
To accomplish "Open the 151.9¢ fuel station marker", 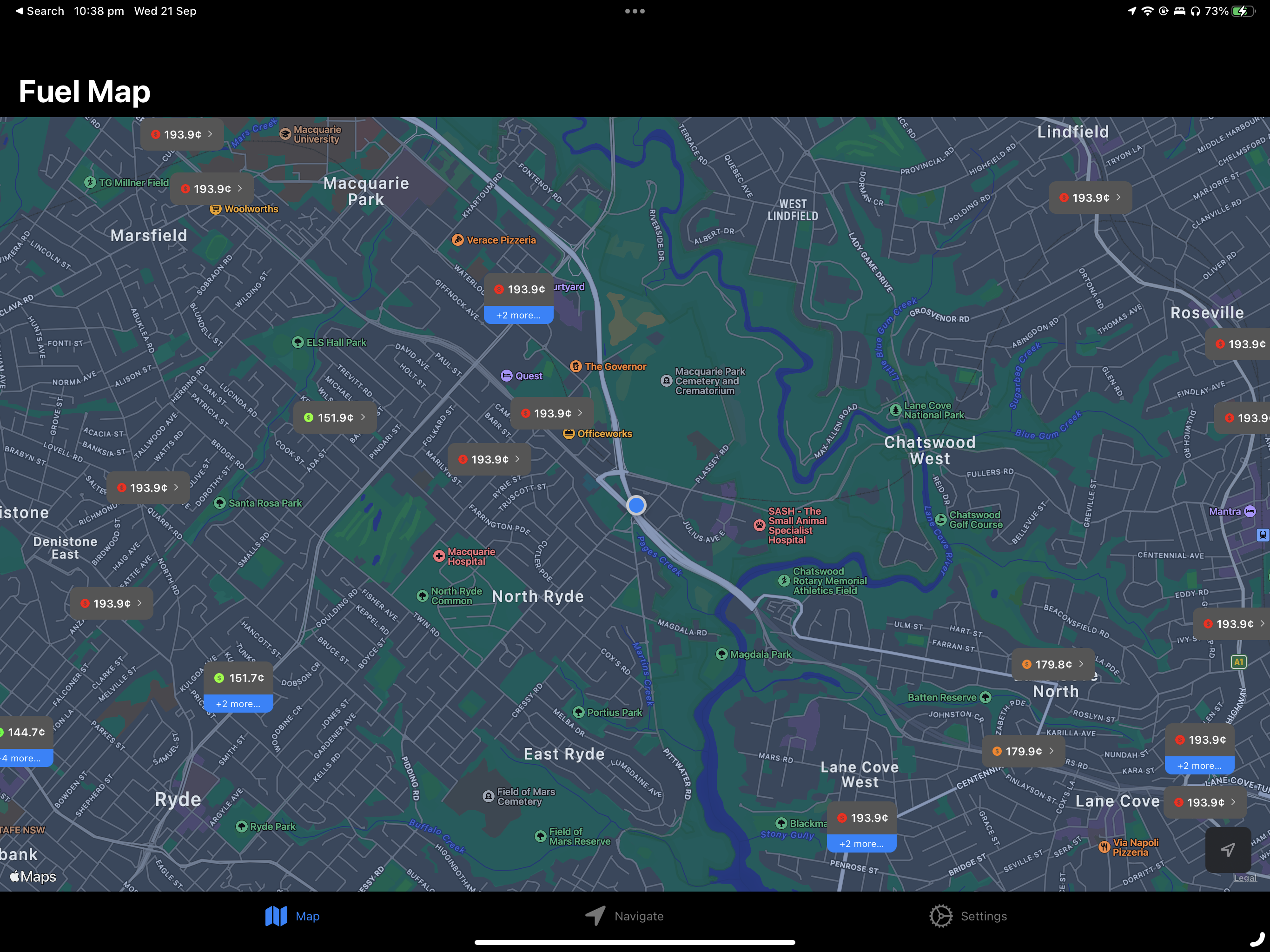I will pos(335,417).
